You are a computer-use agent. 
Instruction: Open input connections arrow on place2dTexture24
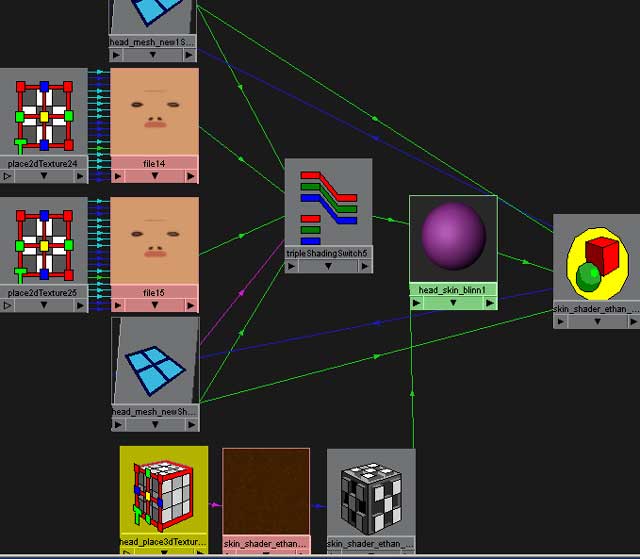[x=7, y=176]
